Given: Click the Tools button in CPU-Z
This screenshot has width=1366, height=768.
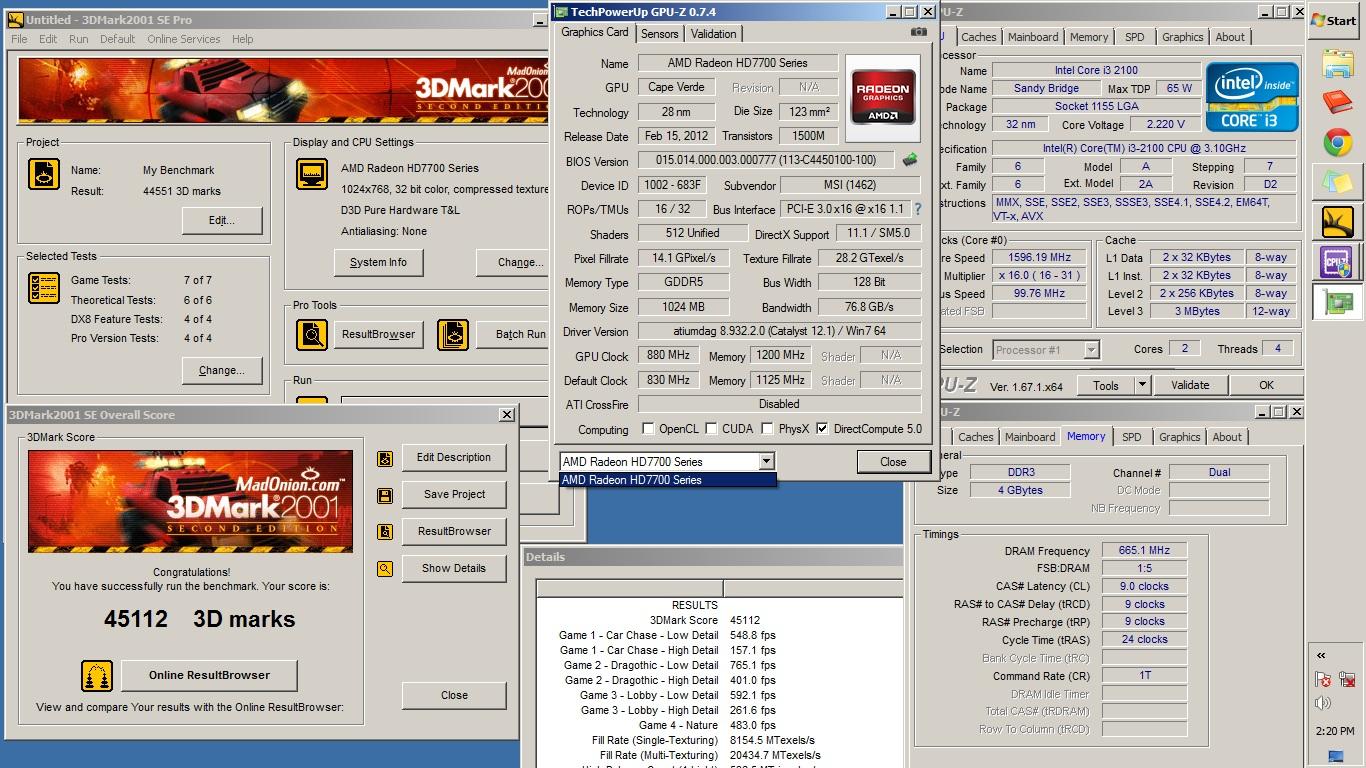Looking at the screenshot, I should coord(1105,385).
